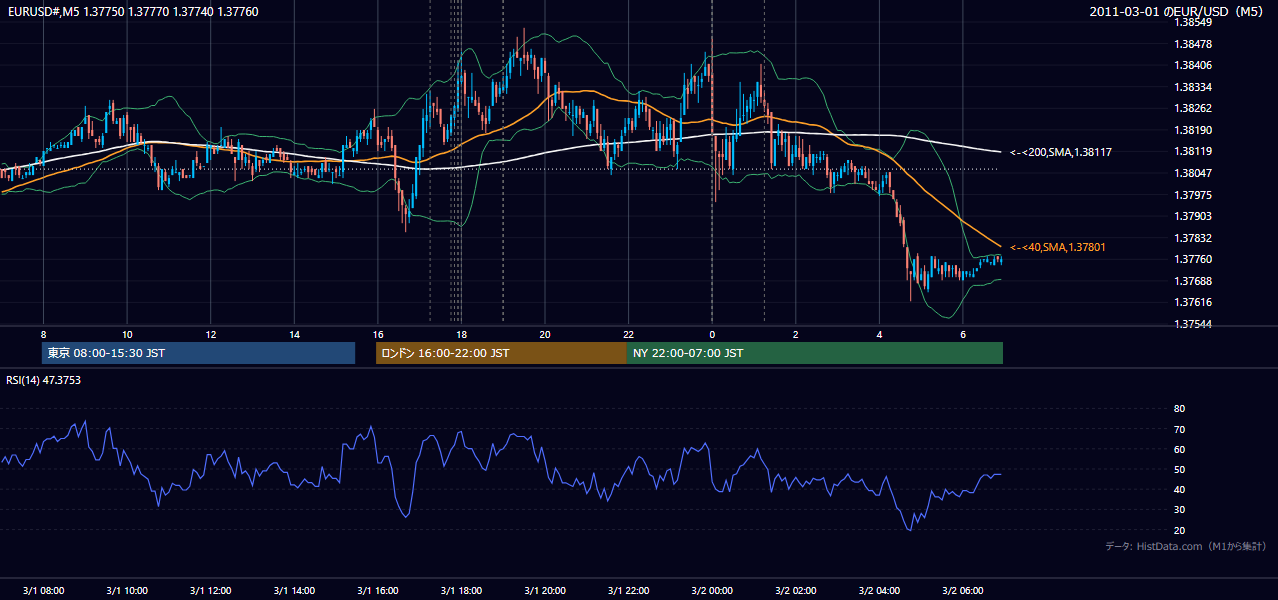Click RSI scale level 60
The height and width of the screenshot is (600, 1278).
tap(1179, 449)
